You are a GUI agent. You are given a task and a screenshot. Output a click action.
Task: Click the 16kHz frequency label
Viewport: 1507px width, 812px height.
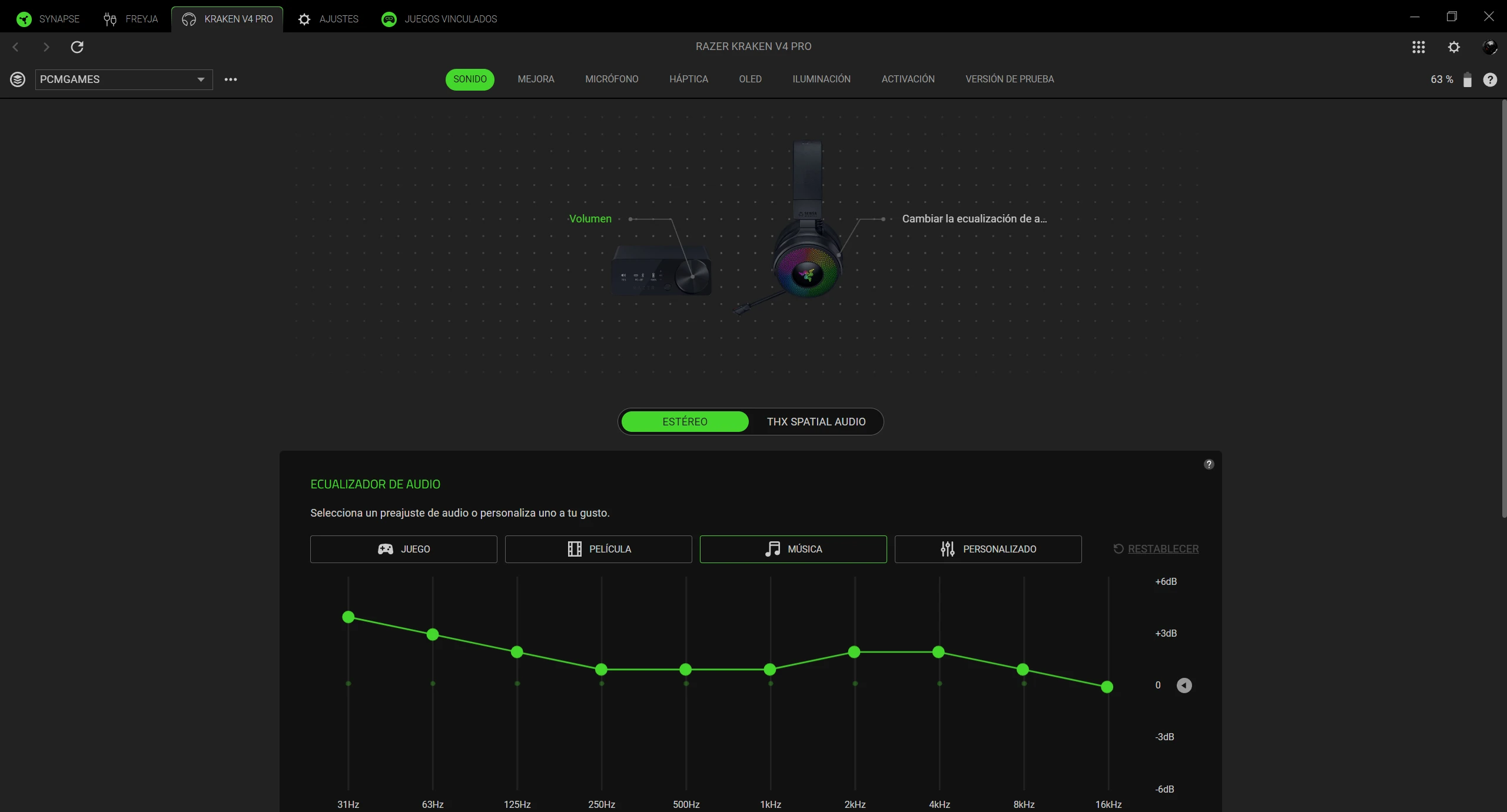1108,804
